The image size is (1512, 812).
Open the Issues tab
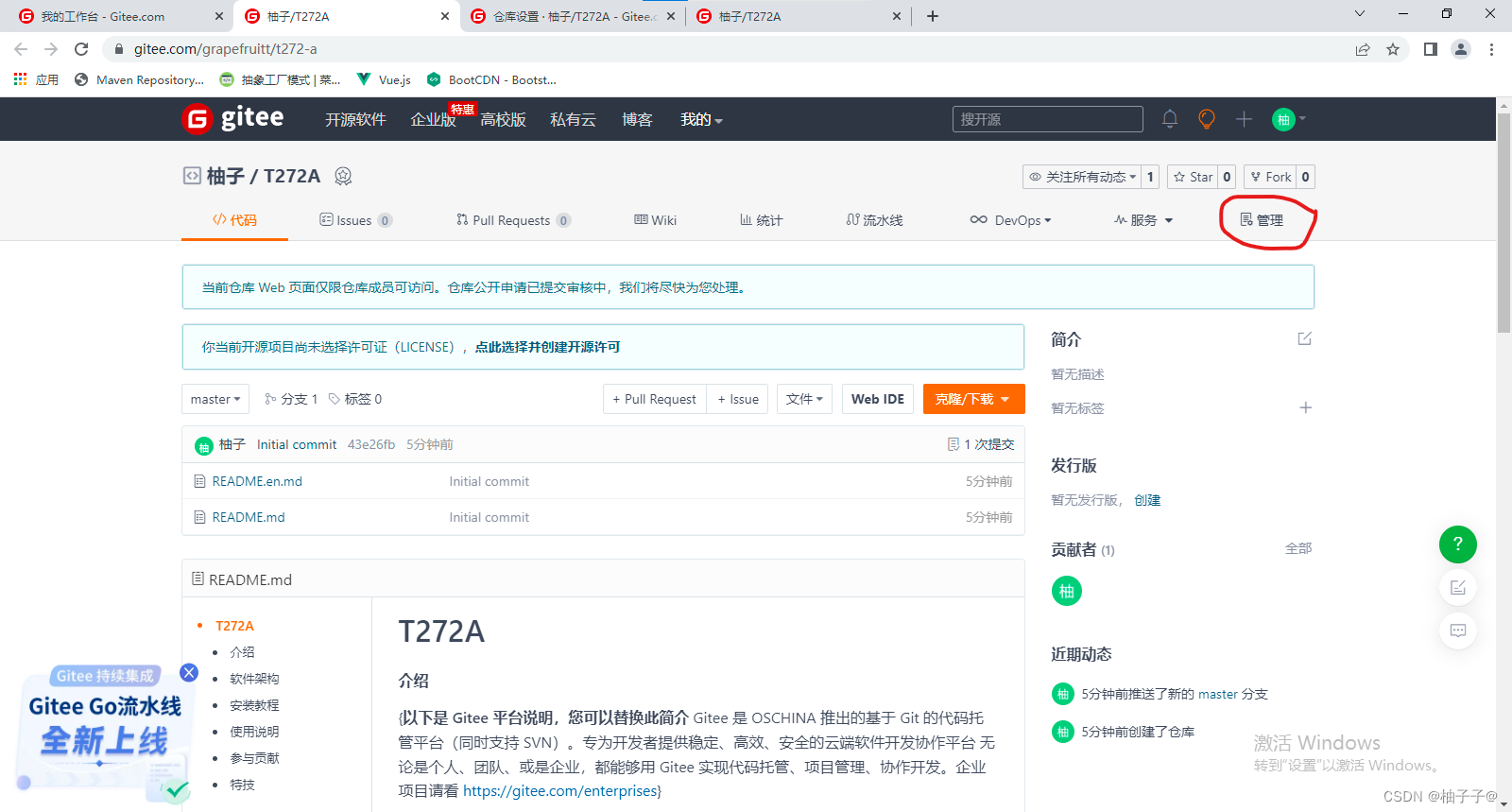click(355, 220)
